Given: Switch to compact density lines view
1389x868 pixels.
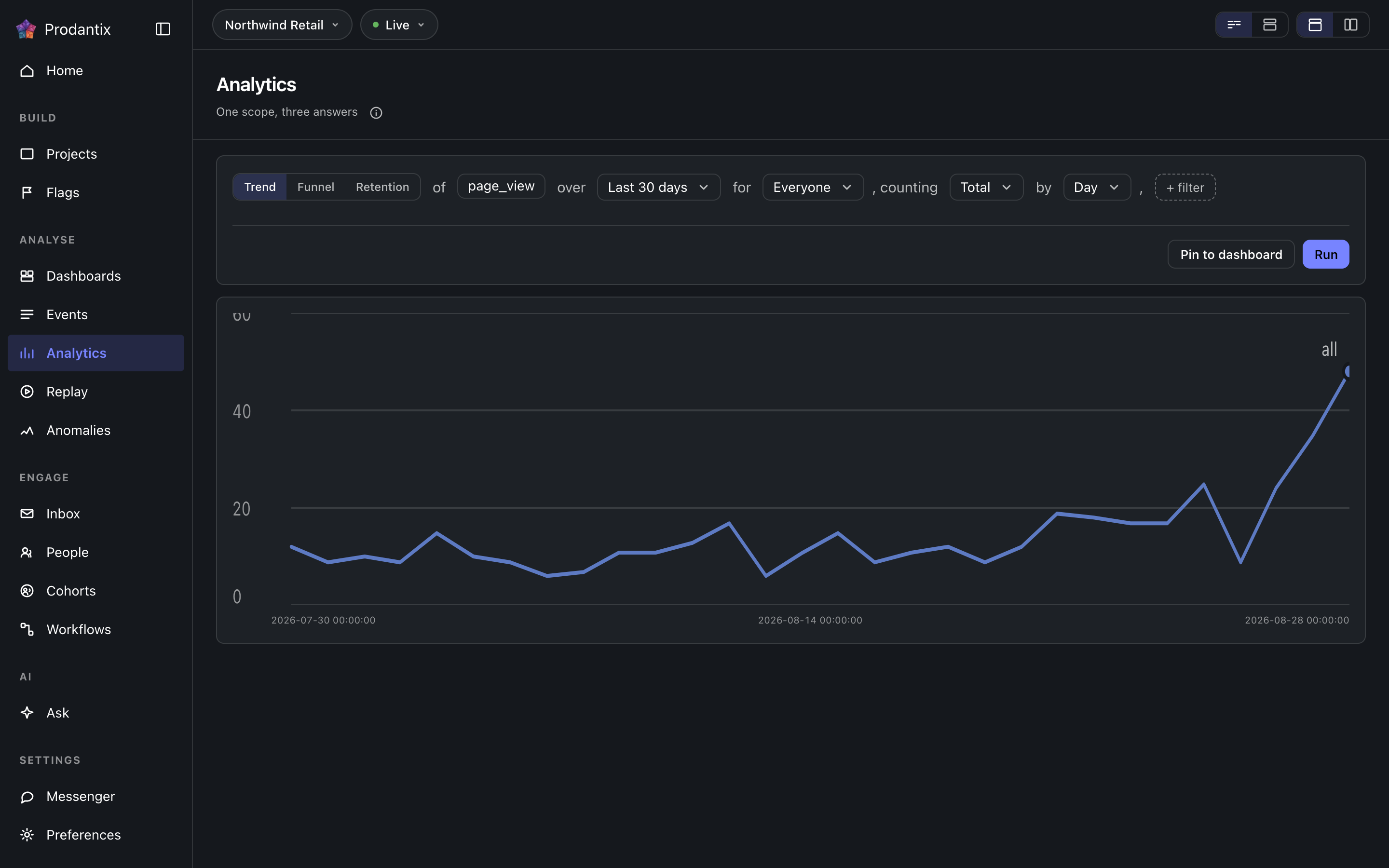Looking at the screenshot, I should click(1234, 25).
